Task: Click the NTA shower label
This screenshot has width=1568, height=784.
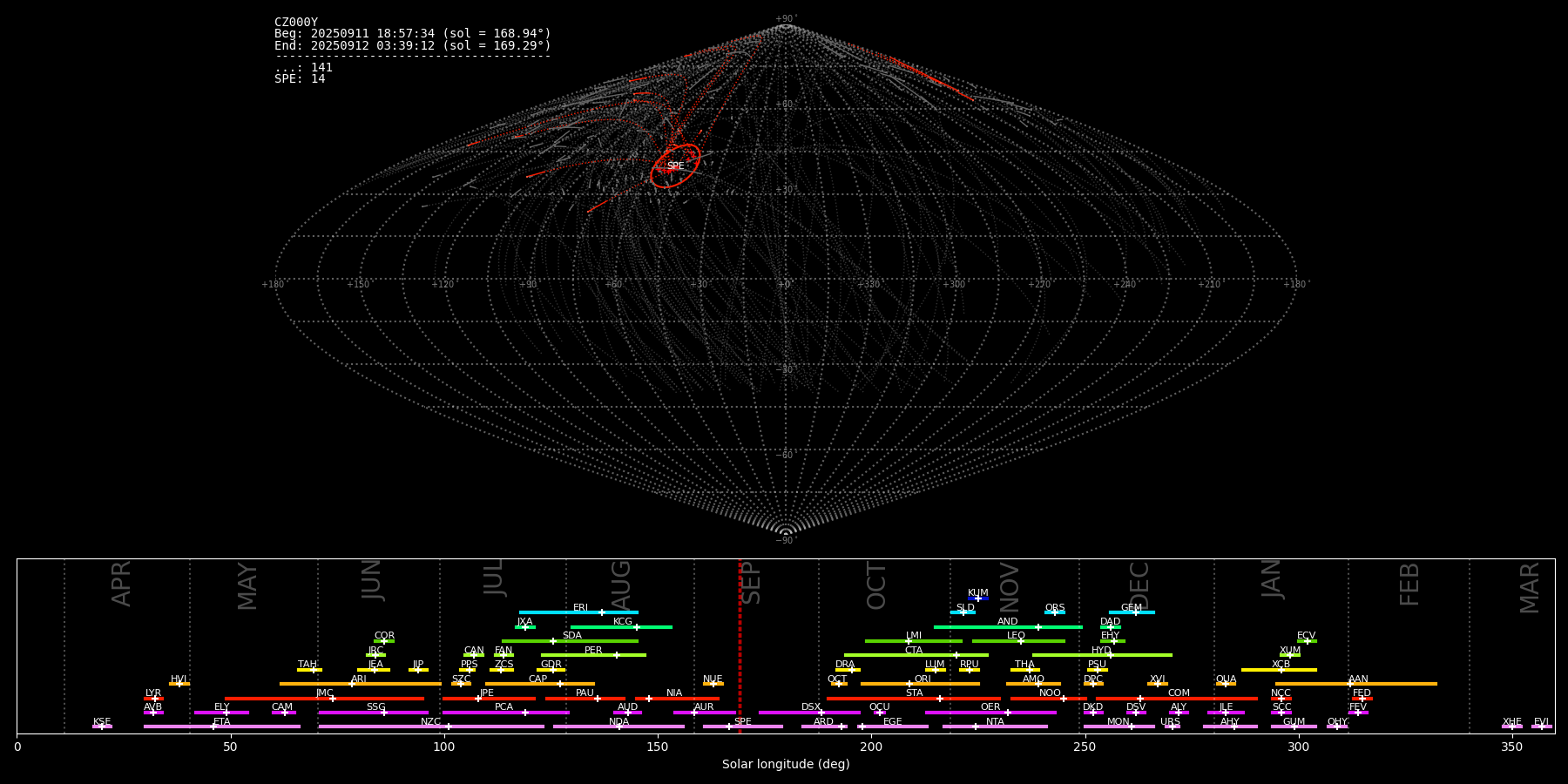Action: tap(995, 721)
